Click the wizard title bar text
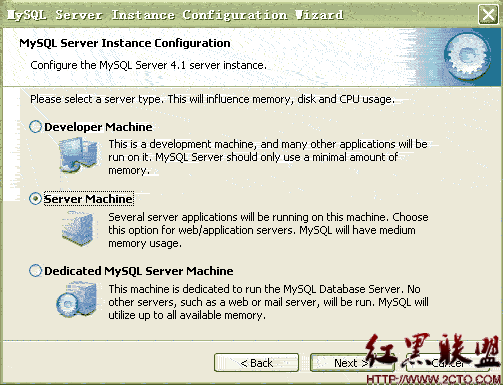 [176, 15]
